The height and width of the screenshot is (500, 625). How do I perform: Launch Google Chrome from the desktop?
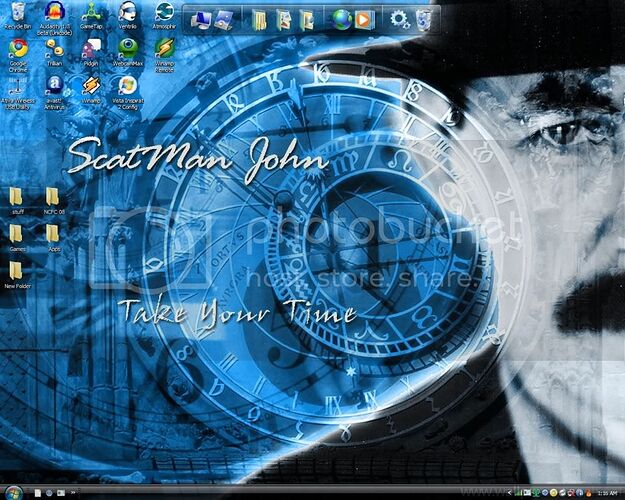[x=18, y=49]
